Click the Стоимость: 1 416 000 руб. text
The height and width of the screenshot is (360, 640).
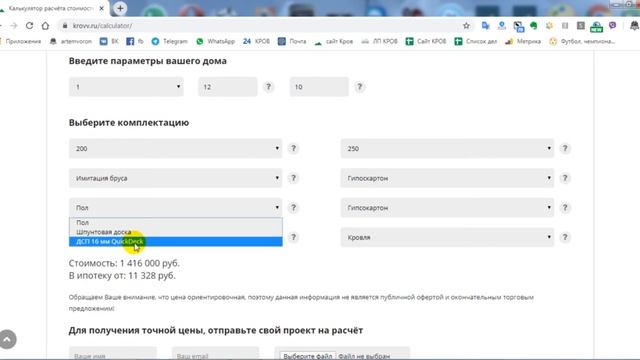124,263
